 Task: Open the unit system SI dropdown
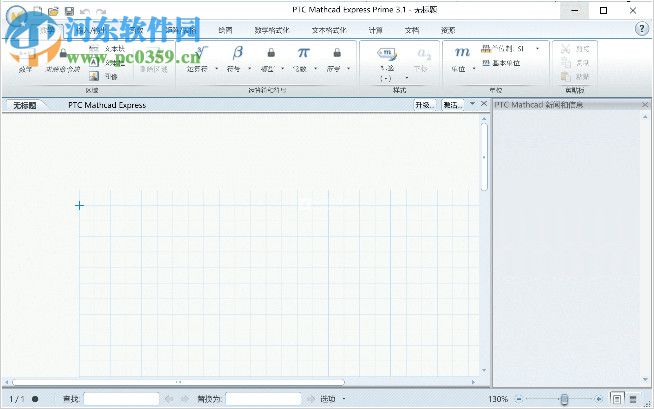pos(537,49)
